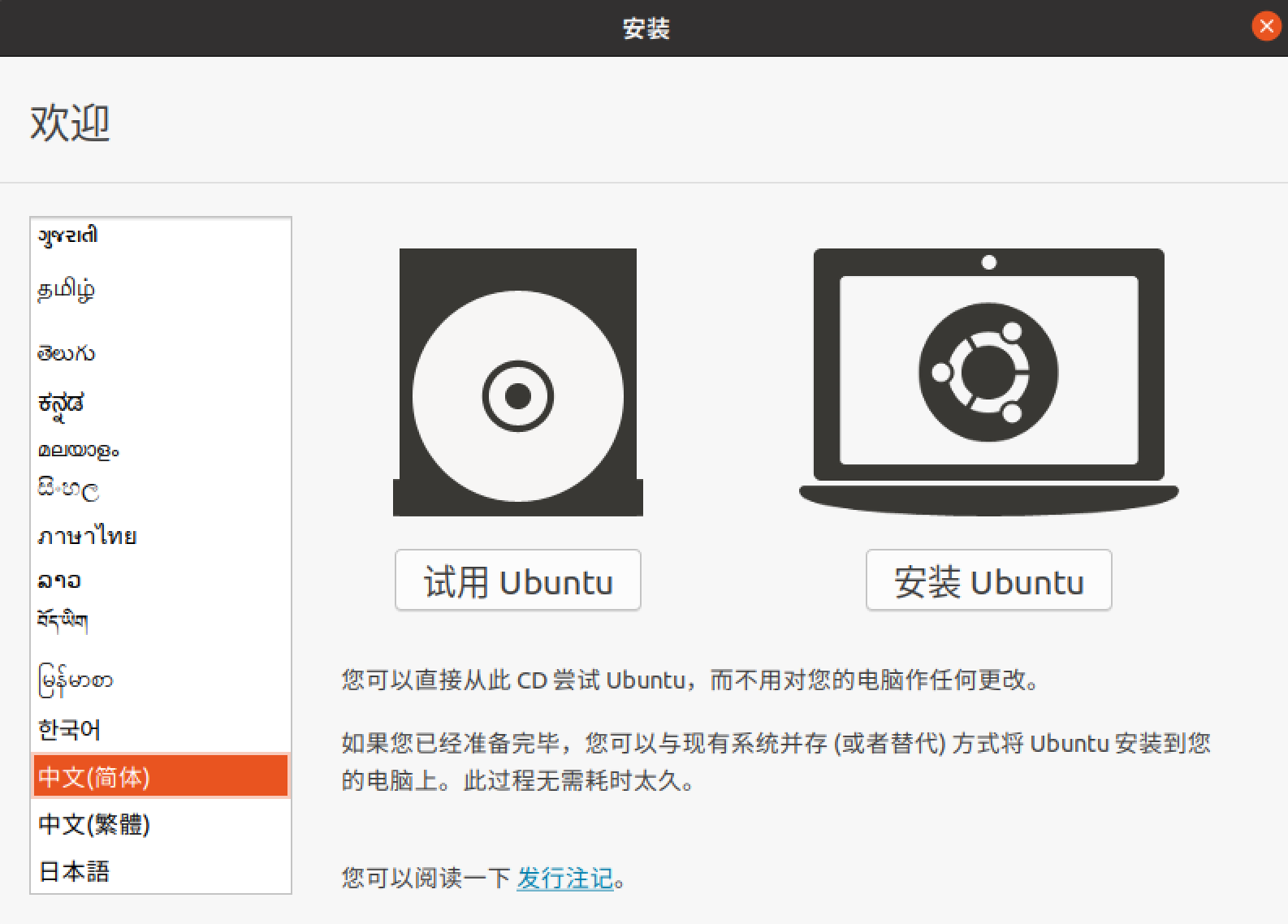The height and width of the screenshot is (924, 1288).
Task: Select Thai ภาษาไทย in the language list
Action: click(x=161, y=536)
